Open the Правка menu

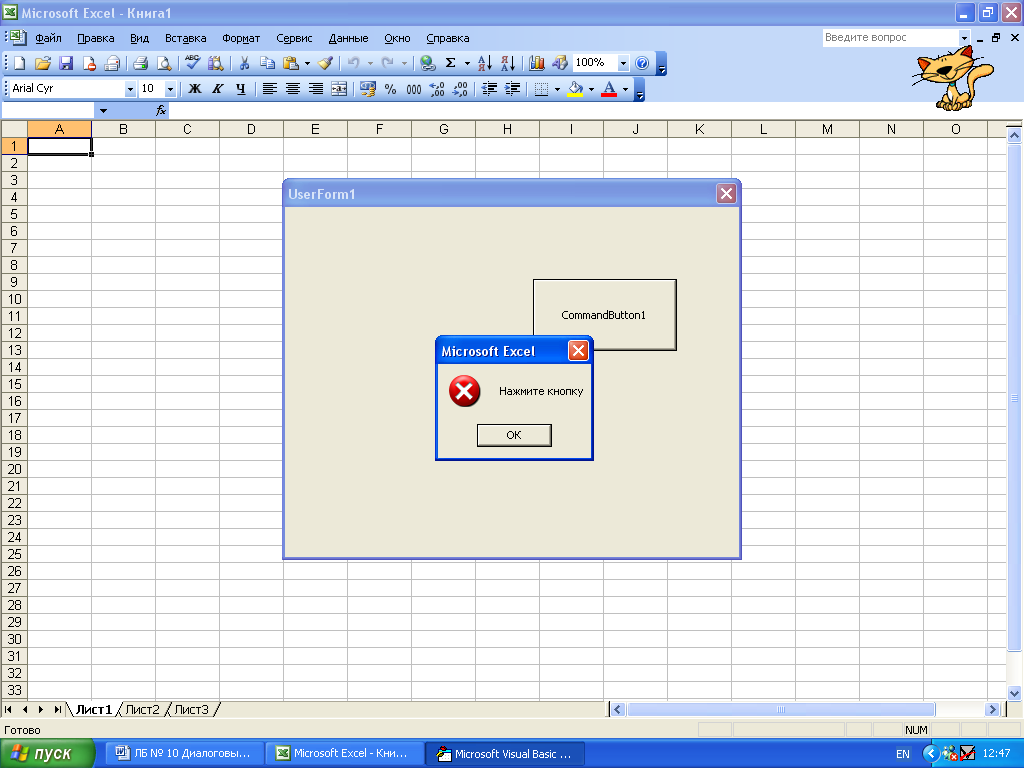[95, 38]
